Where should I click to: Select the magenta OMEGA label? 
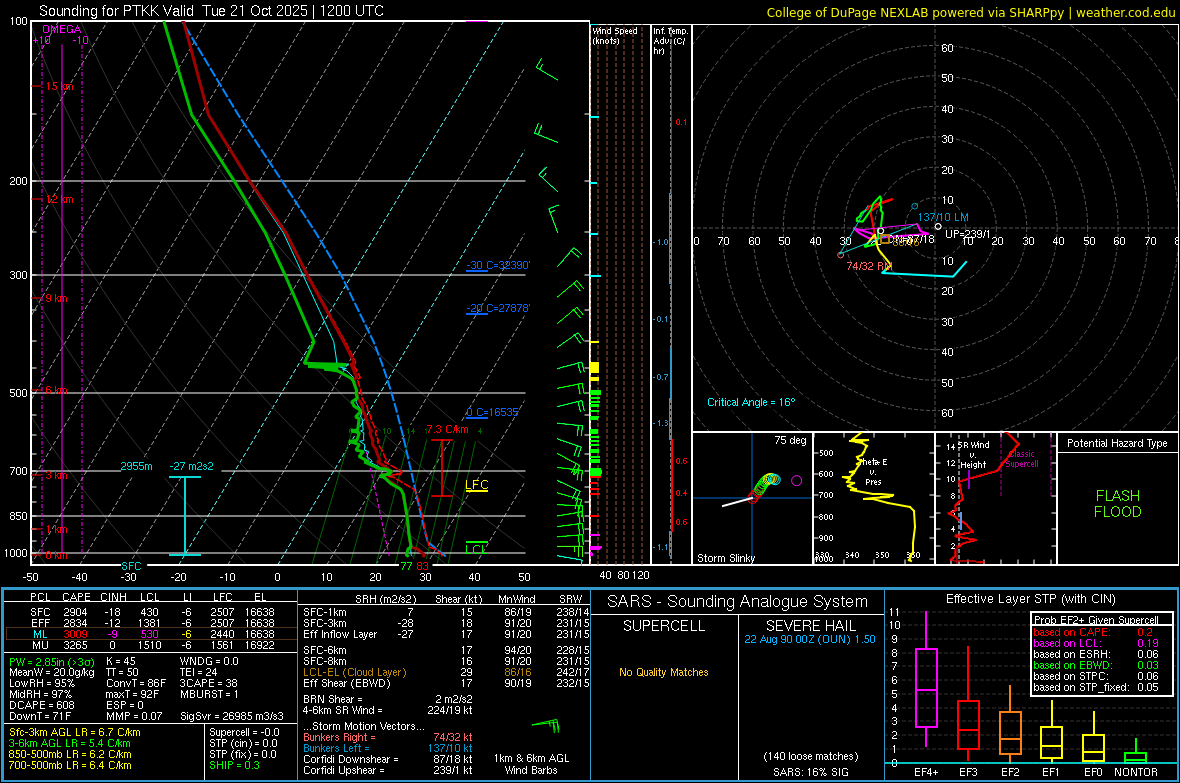[62, 29]
